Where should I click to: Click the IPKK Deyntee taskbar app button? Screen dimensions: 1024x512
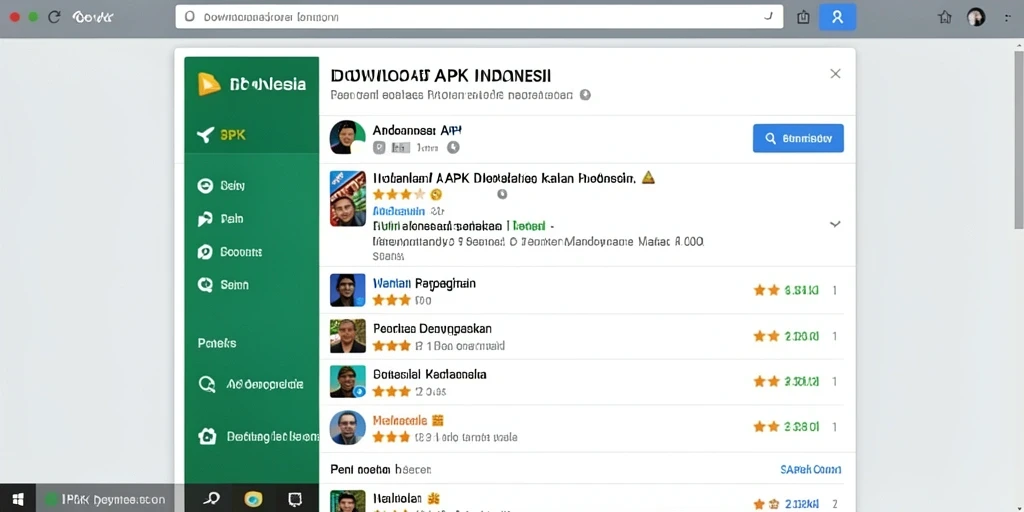[105, 500]
